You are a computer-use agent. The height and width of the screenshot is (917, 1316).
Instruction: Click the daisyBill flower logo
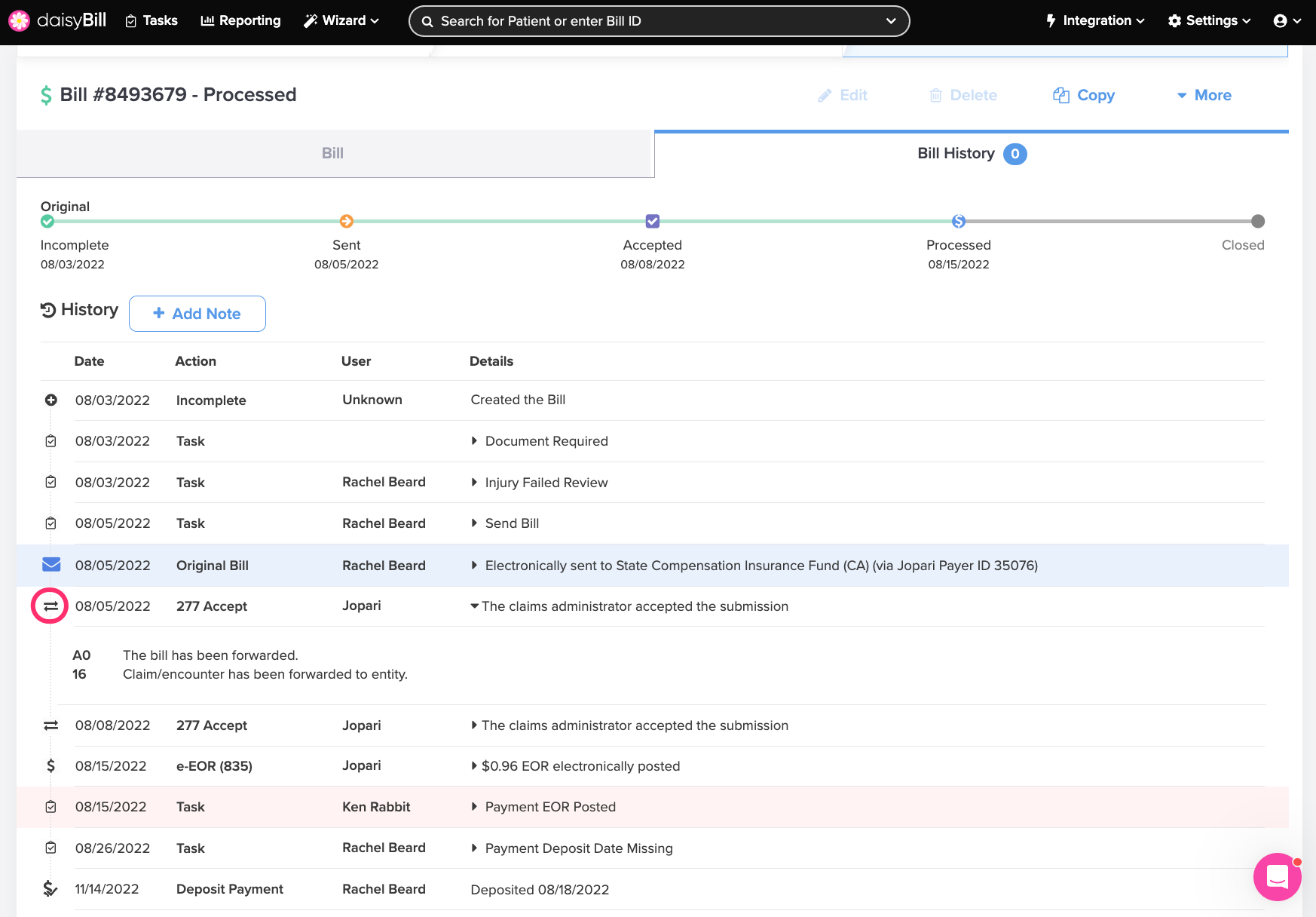[x=19, y=20]
